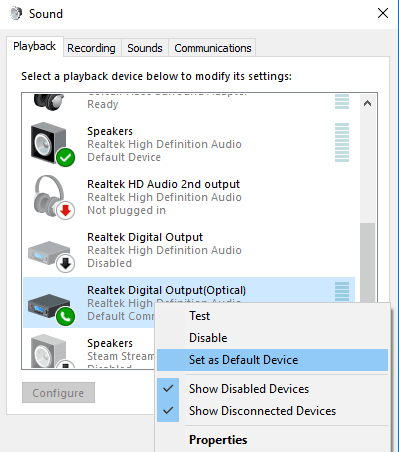
Task: Click the 'Realtek Digital Output(Optical)' name text
Action: point(166,290)
